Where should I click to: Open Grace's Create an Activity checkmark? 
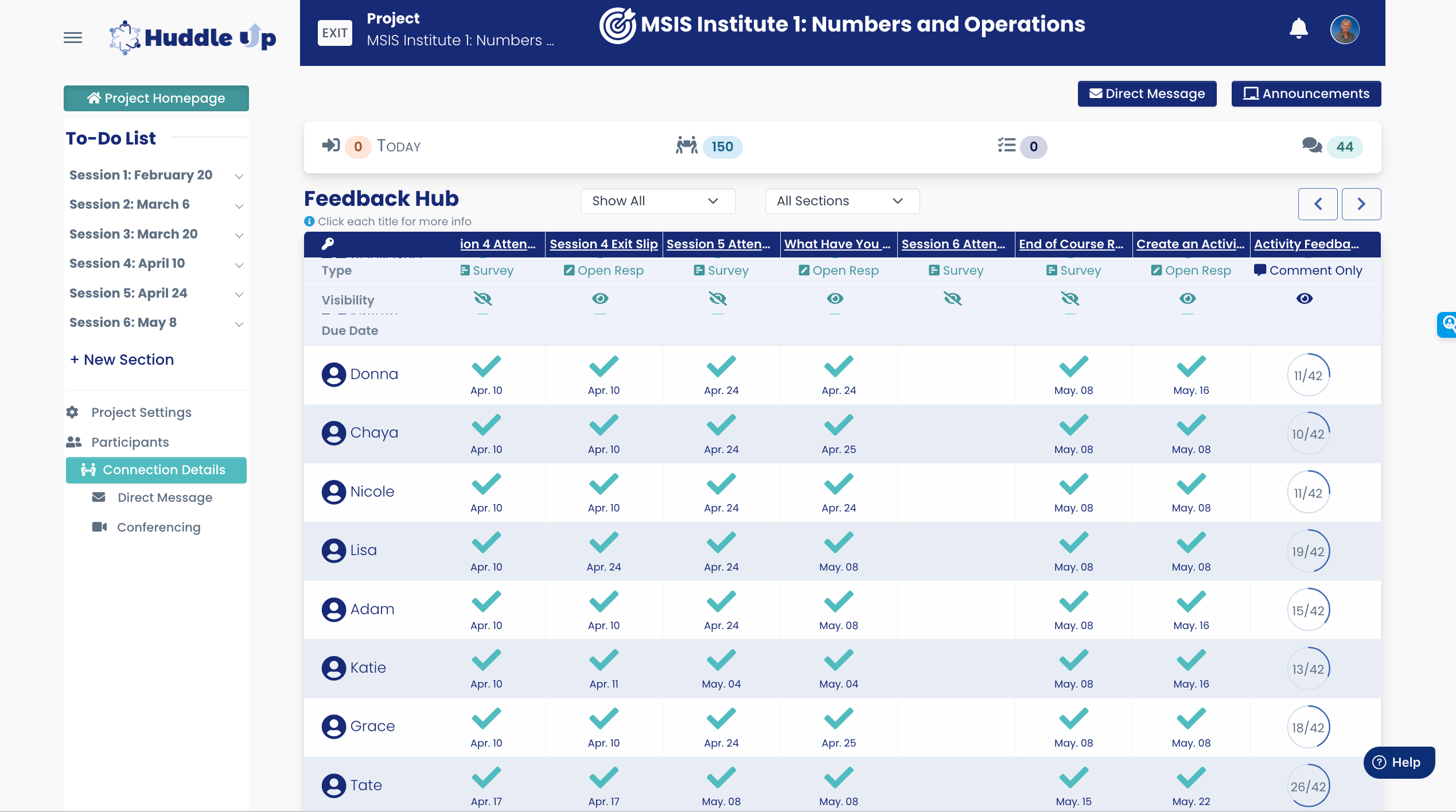pos(1191,719)
